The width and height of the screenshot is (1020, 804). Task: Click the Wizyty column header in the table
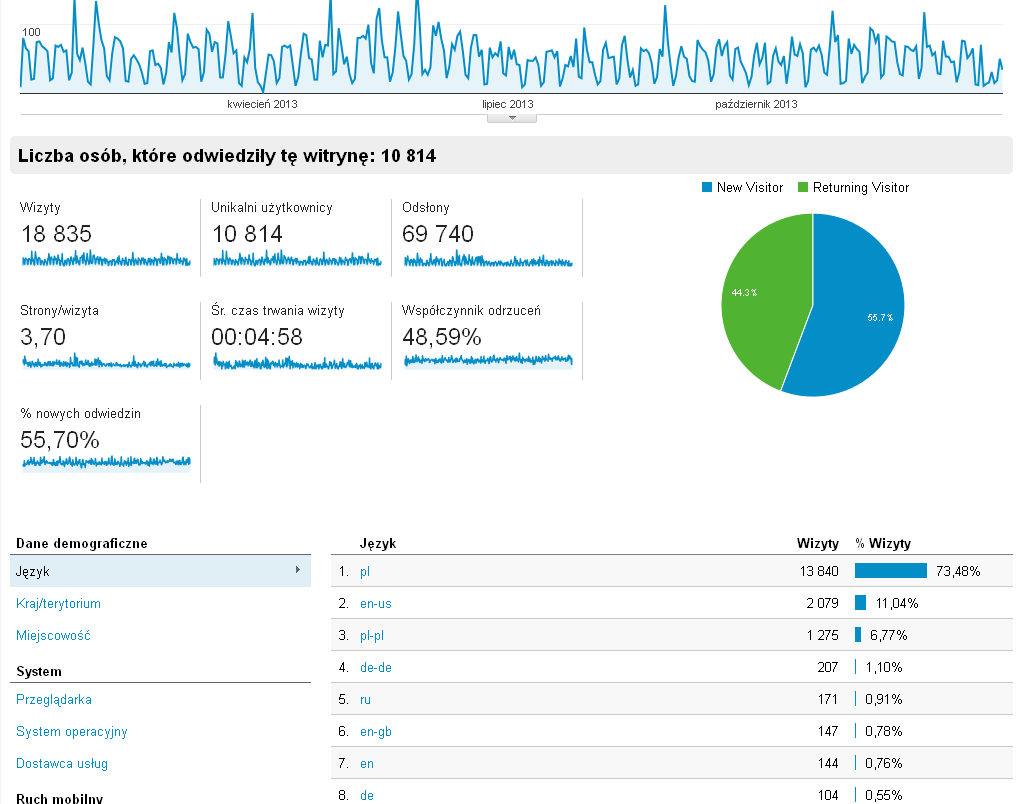818,543
